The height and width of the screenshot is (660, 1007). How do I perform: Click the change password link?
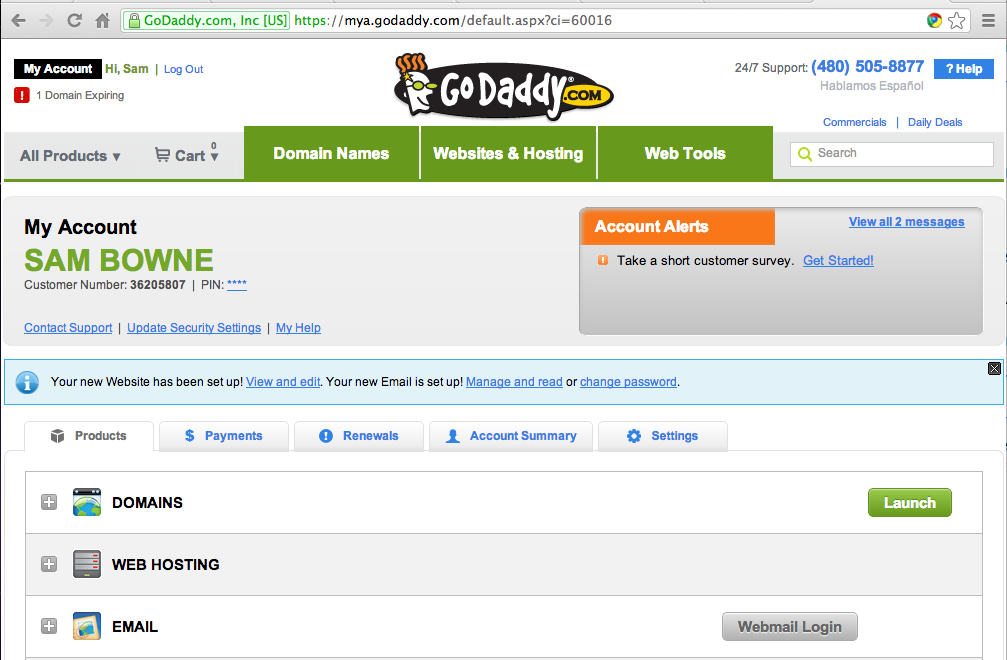tap(628, 381)
